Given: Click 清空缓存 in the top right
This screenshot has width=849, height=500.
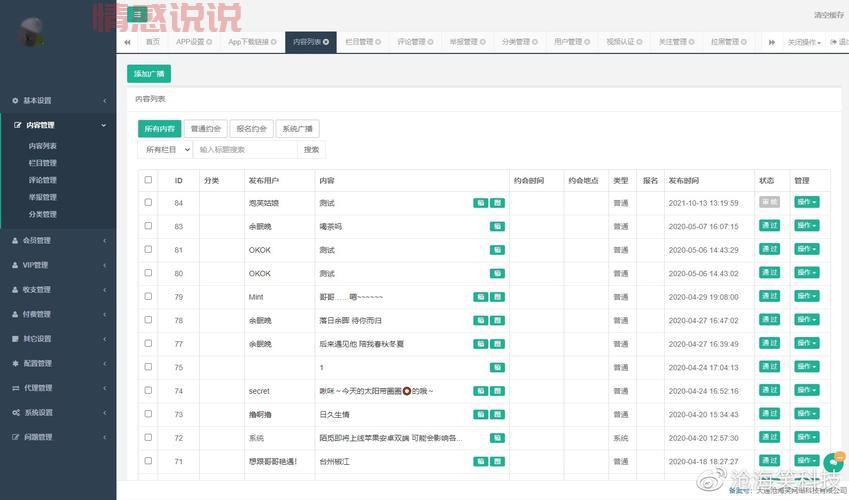Looking at the screenshot, I should 828,15.
